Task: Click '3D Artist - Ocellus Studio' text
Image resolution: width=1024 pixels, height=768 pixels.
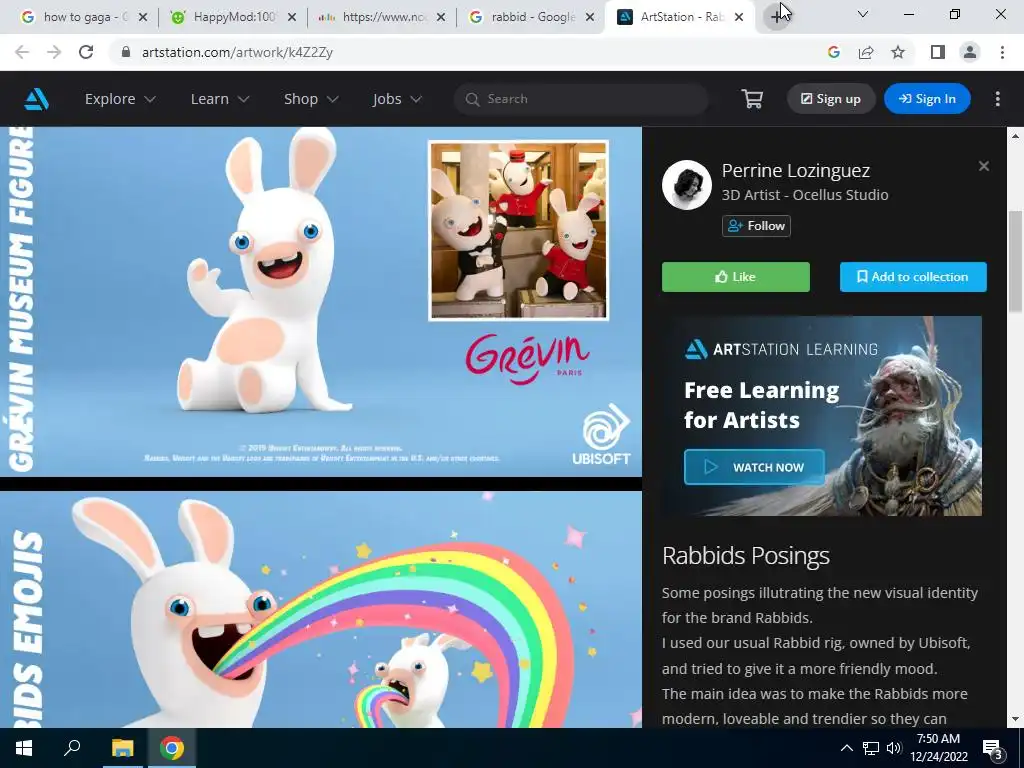Action: click(x=805, y=195)
